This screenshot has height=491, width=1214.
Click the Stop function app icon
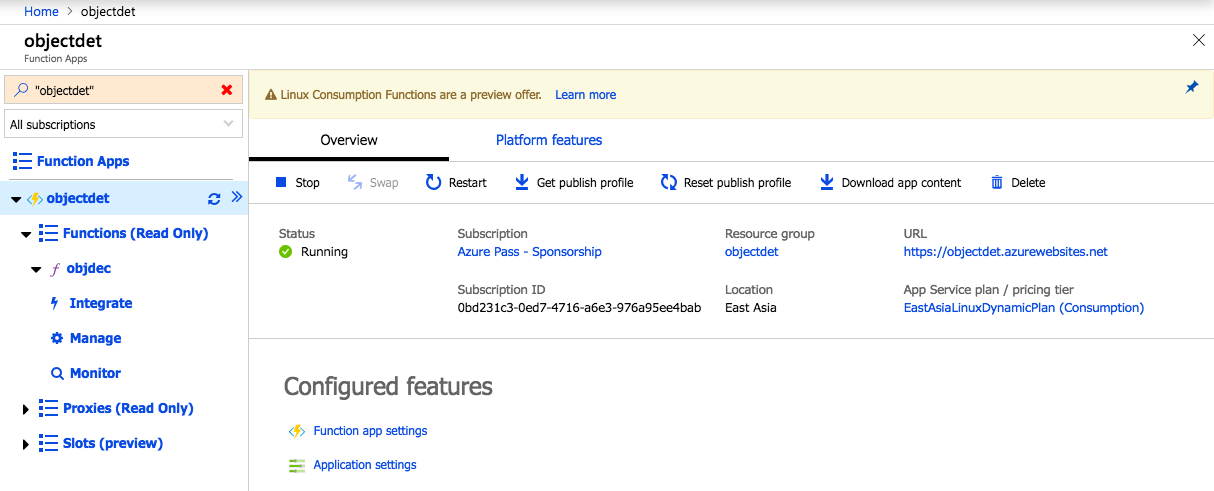click(x=281, y=182)
